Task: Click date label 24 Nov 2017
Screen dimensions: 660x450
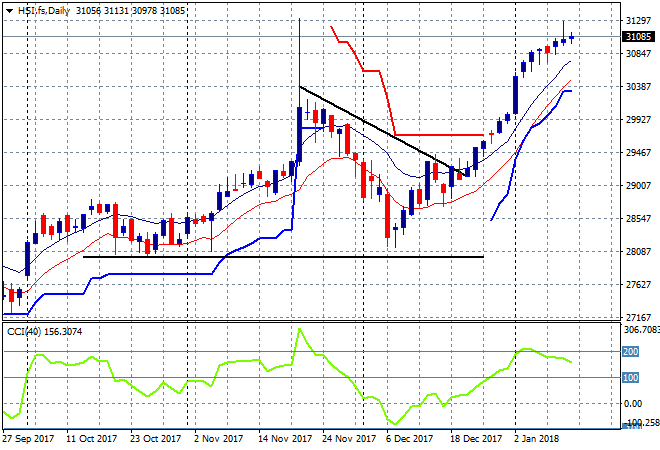Action: (x=349, y=439)
